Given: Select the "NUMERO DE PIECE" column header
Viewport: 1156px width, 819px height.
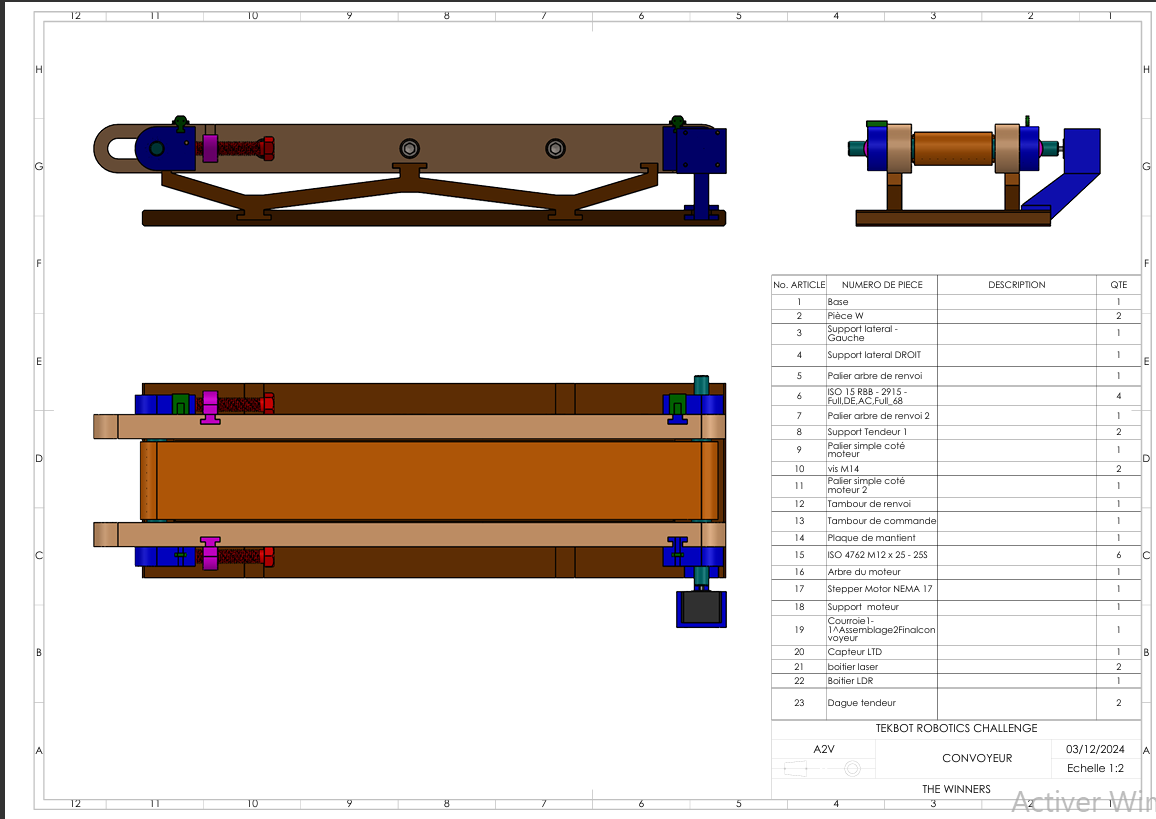Looking at the screenshot, I should 881,285.
